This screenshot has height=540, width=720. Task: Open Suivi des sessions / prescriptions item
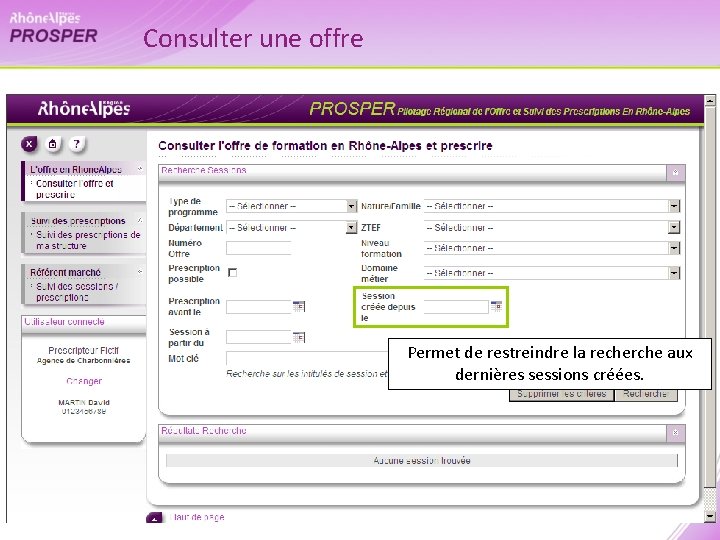tap(77, 292)
